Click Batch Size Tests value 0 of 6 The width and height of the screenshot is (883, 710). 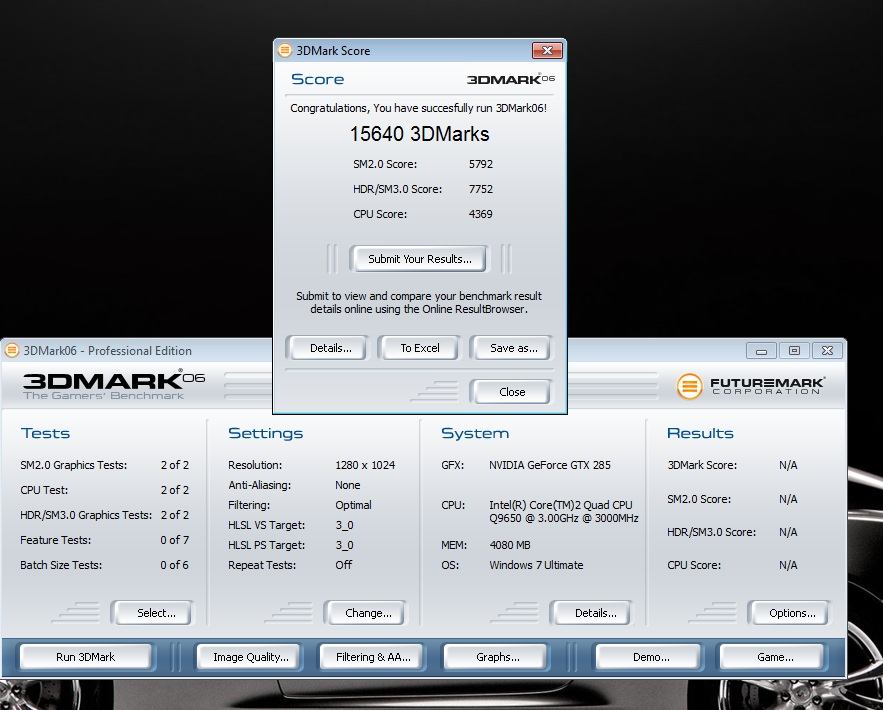(x=175, y=565)
